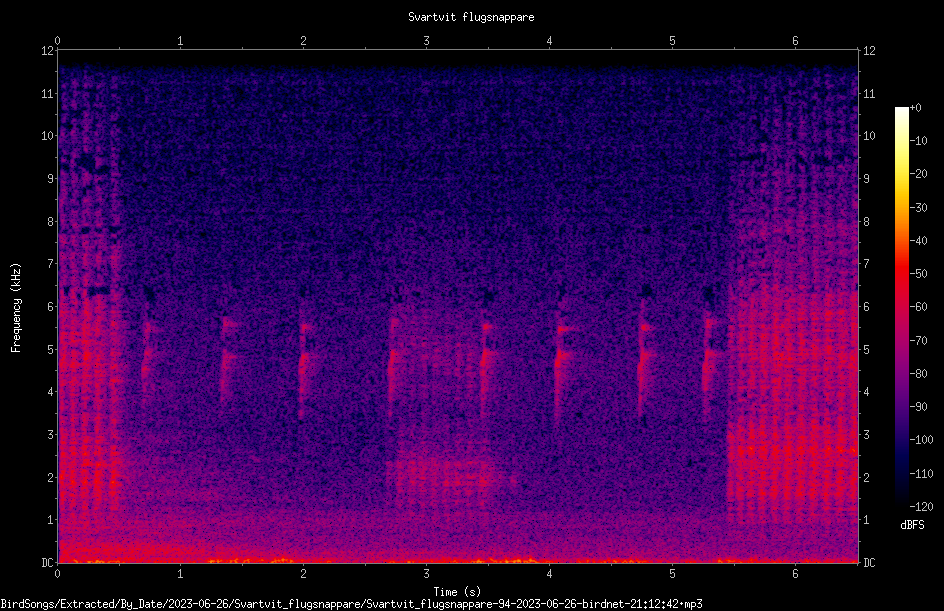
Task: Click the '-50' value on the color scale
Action: 919,274
